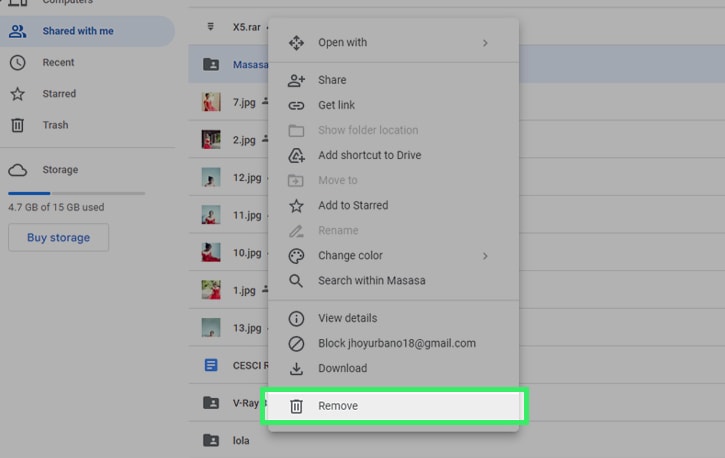Select the 13.jpg file name
The width and height of the screenshot is (725, 458).
(247, 328)
